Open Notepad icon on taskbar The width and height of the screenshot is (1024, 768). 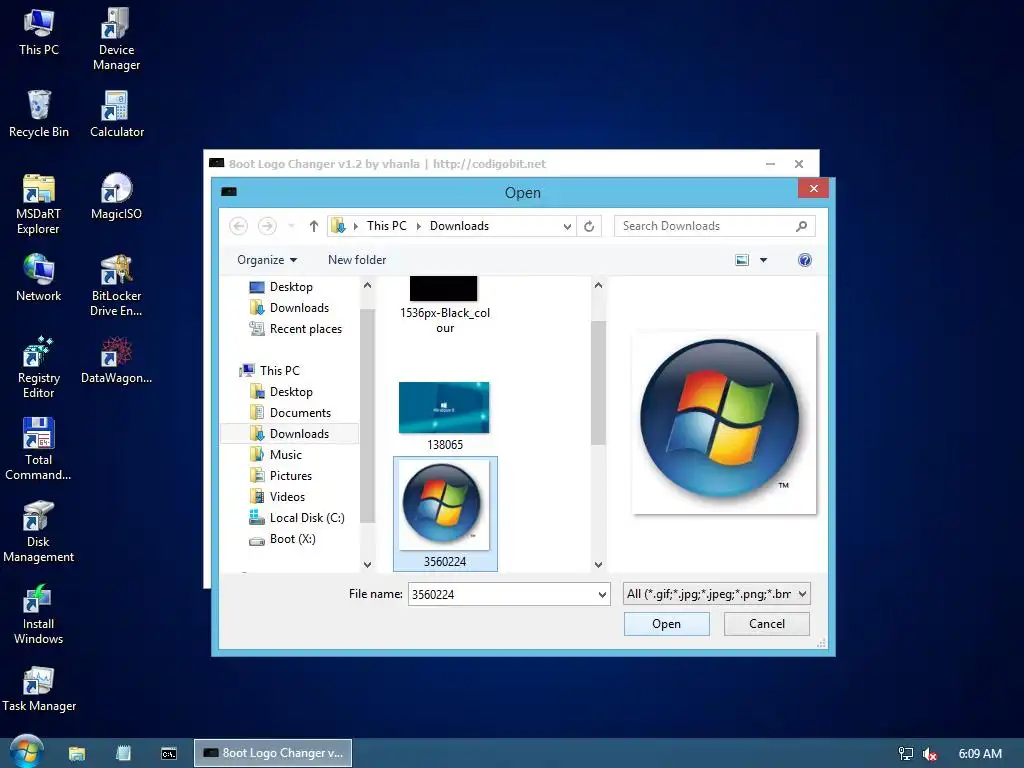click(x=123, y=753)
